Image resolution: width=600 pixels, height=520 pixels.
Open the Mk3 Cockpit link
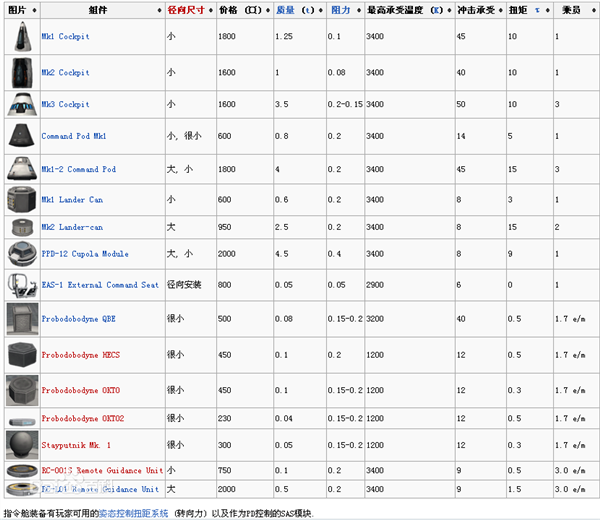(x=65, y=104)
